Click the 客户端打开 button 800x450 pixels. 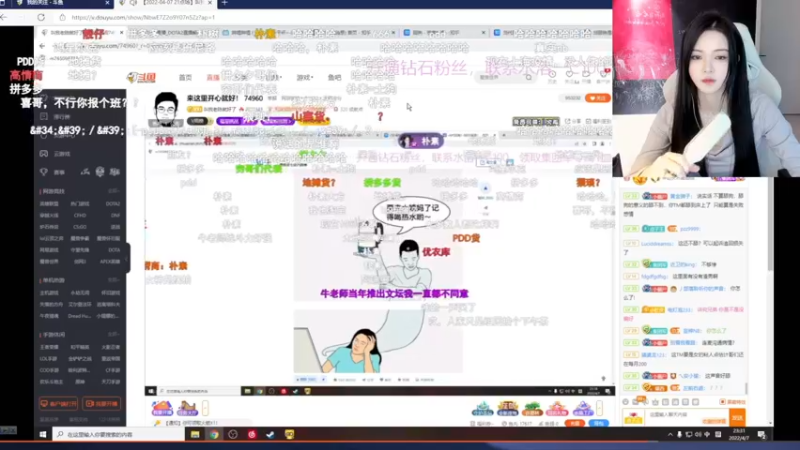59,404
